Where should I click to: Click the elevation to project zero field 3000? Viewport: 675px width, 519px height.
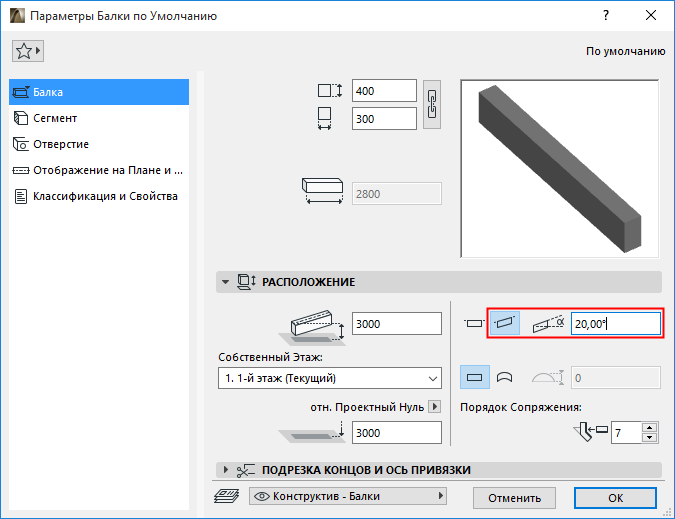click(396, 432)
